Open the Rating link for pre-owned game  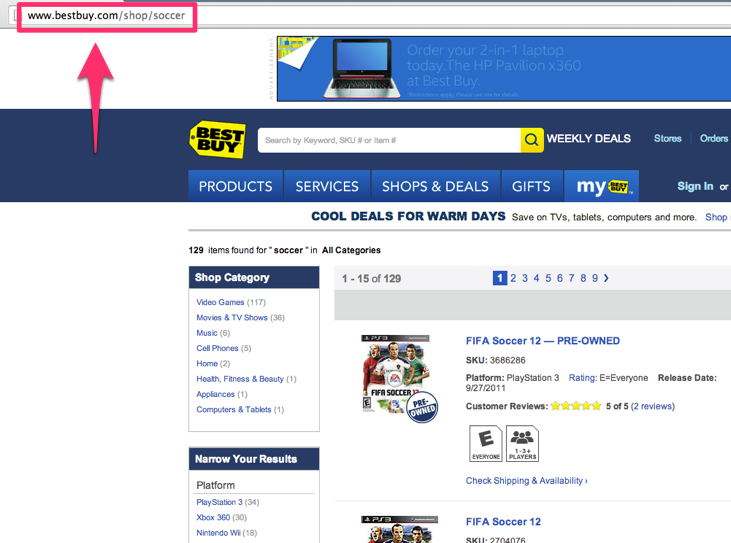coord(582,378)
